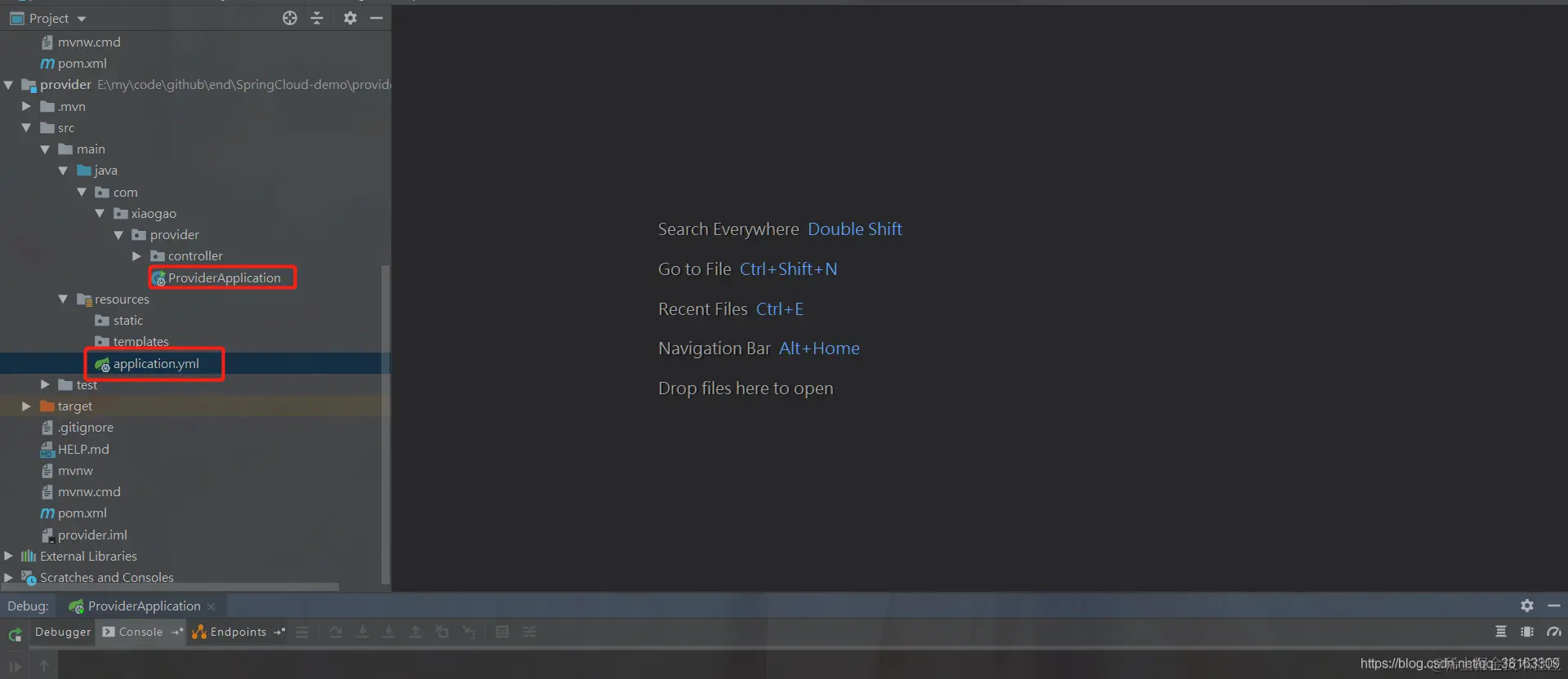Click the locate/select opened file target icon
Image resolution: width=1568 pixels, height=679 pixels.
pos(290,18)
